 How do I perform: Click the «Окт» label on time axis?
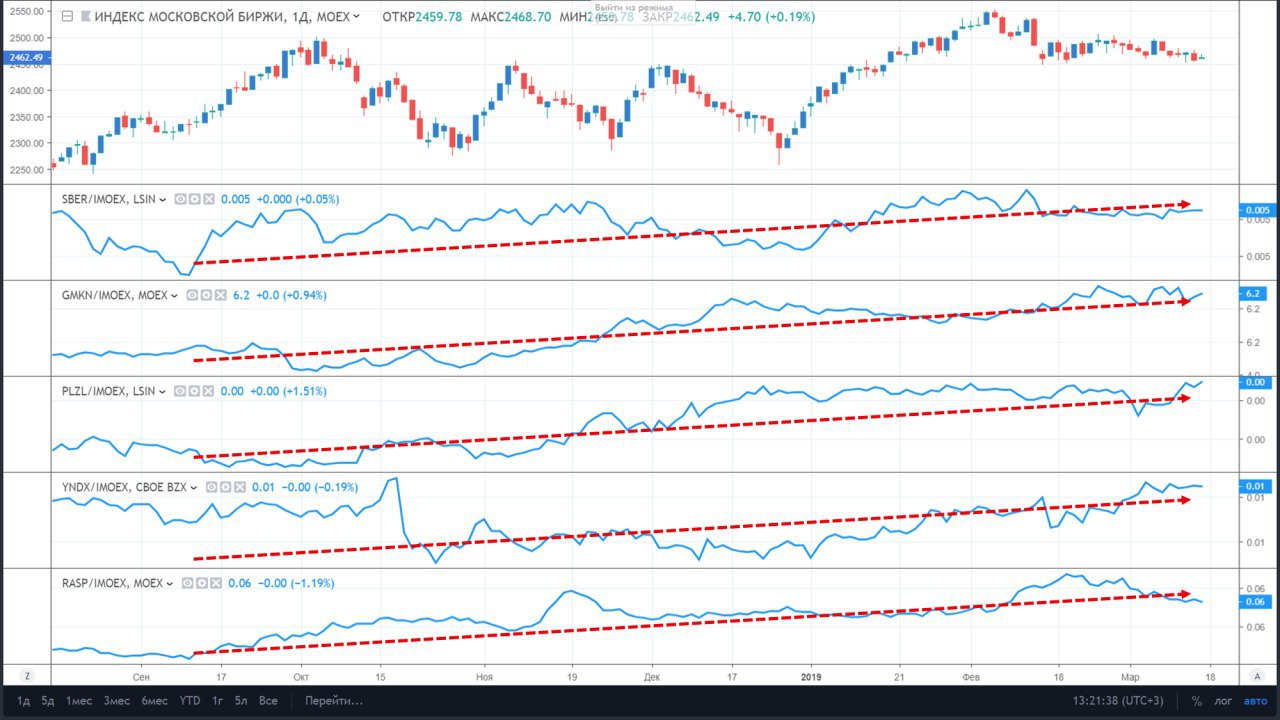pos(301,676)
